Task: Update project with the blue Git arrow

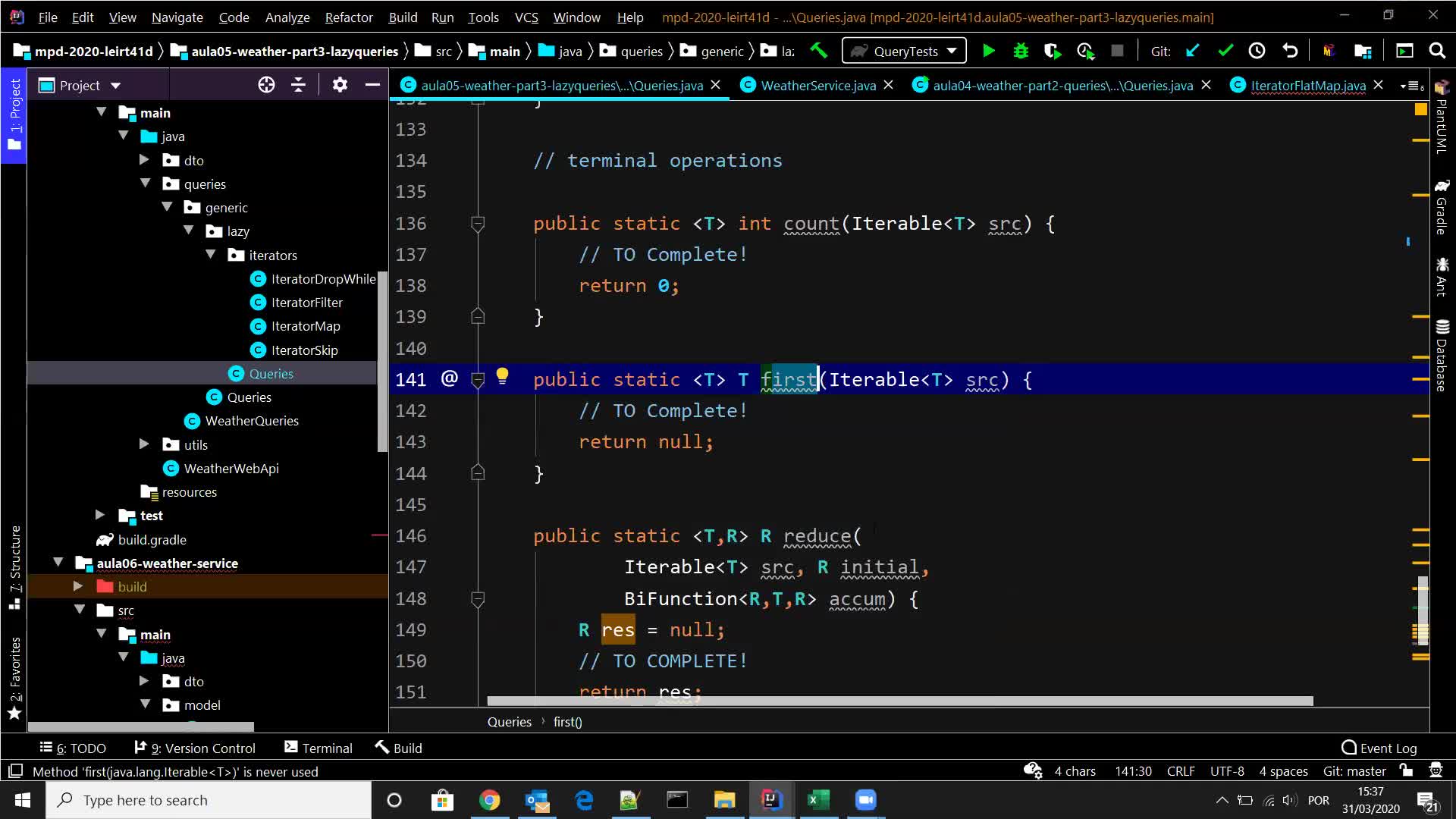Action: point(1193,51)
